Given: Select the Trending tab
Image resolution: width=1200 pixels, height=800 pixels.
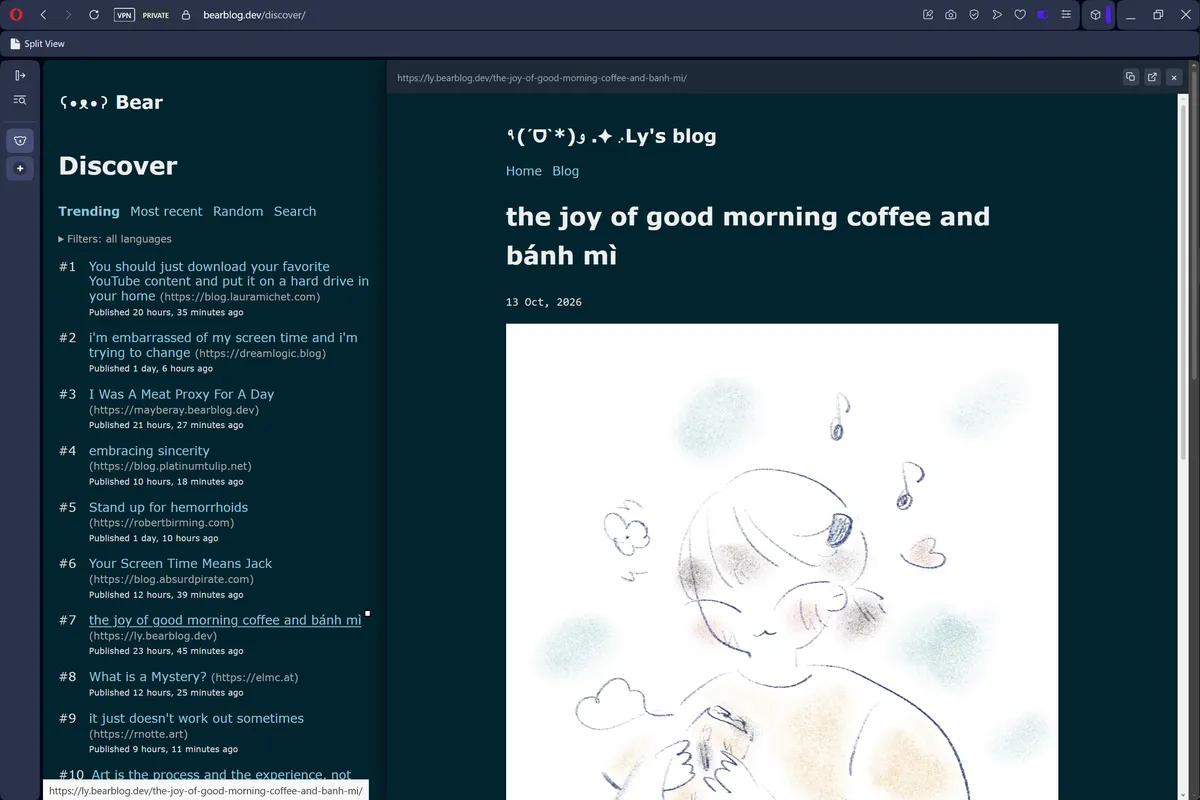Looking at the screenshot, I should click(89, 211).
